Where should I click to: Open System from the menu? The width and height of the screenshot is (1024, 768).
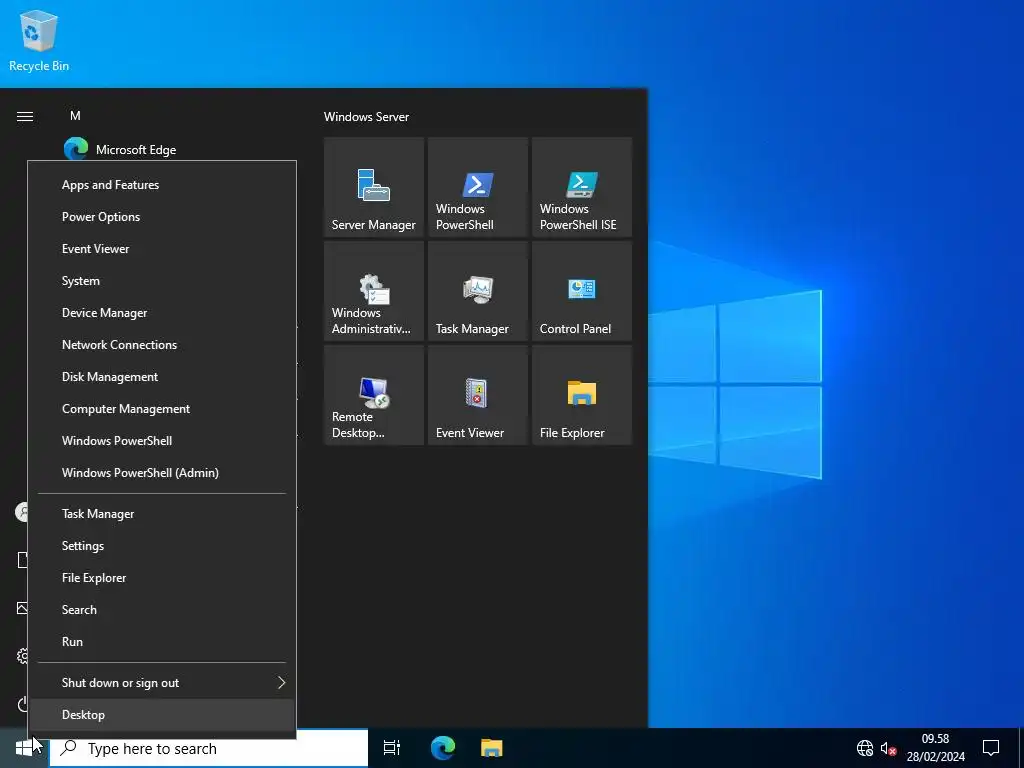pyautogui.click(x=162, y=281)
